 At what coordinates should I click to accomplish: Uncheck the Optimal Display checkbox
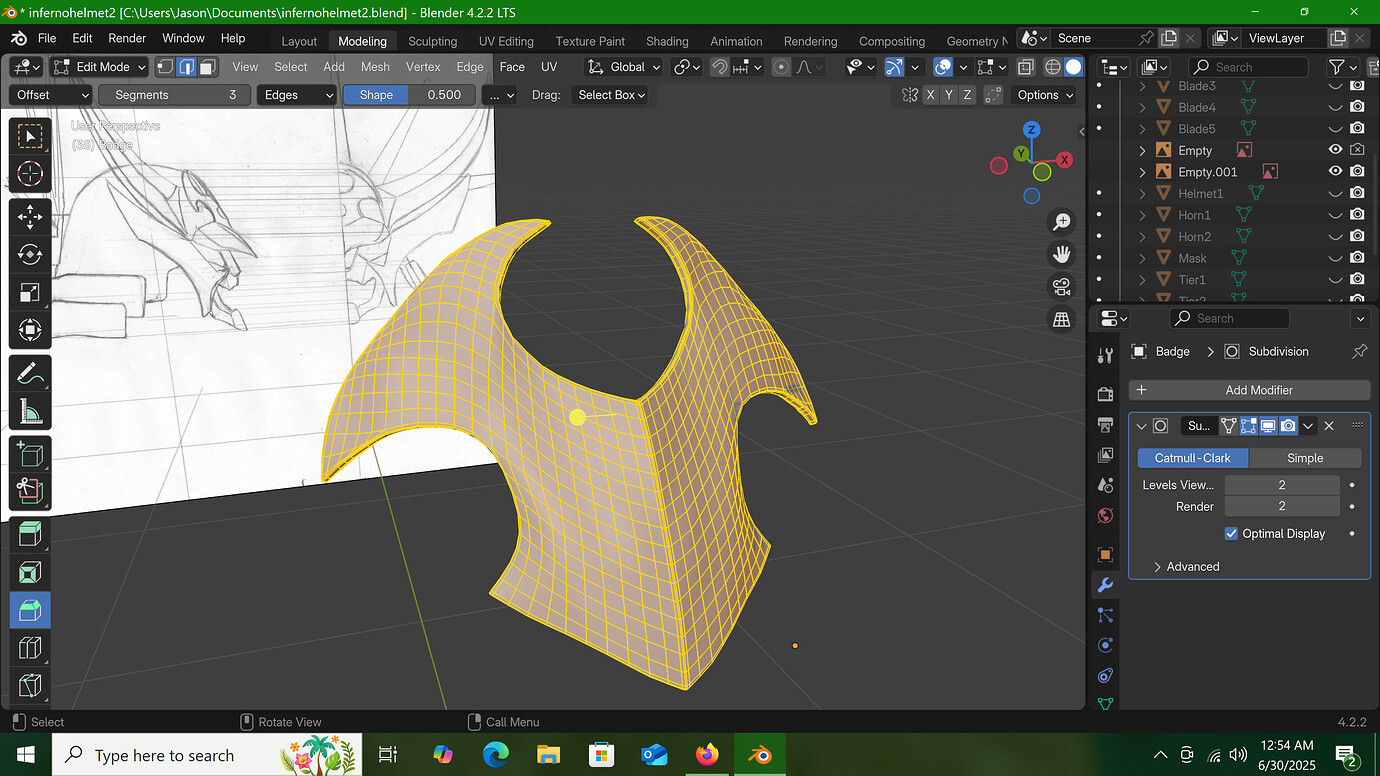click(1231, 534)
